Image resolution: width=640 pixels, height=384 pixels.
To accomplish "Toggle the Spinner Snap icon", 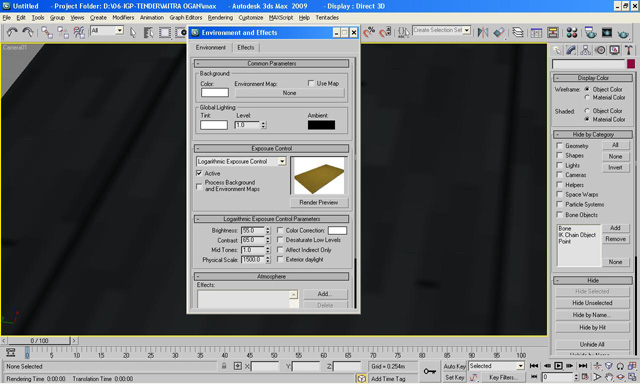I will point(385,32).
